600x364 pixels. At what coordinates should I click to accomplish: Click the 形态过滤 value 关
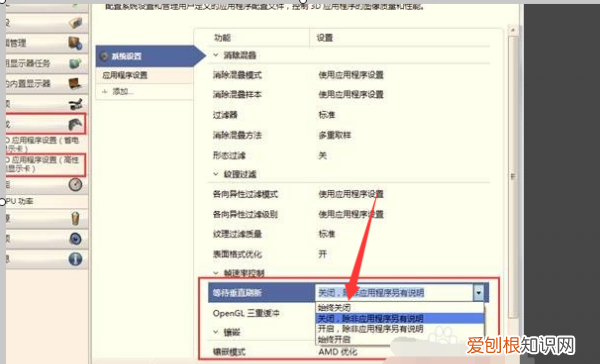tap(323, 155)
